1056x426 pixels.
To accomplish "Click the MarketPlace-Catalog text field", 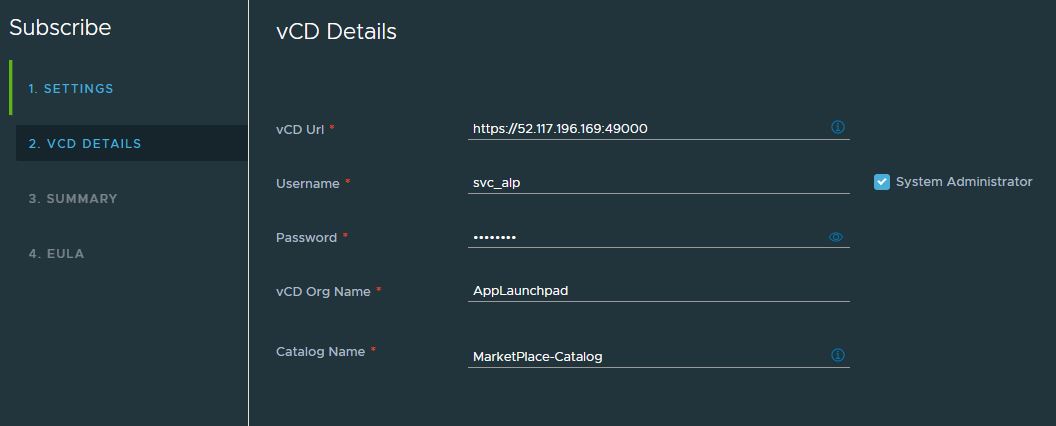I will tap(645, 356).
